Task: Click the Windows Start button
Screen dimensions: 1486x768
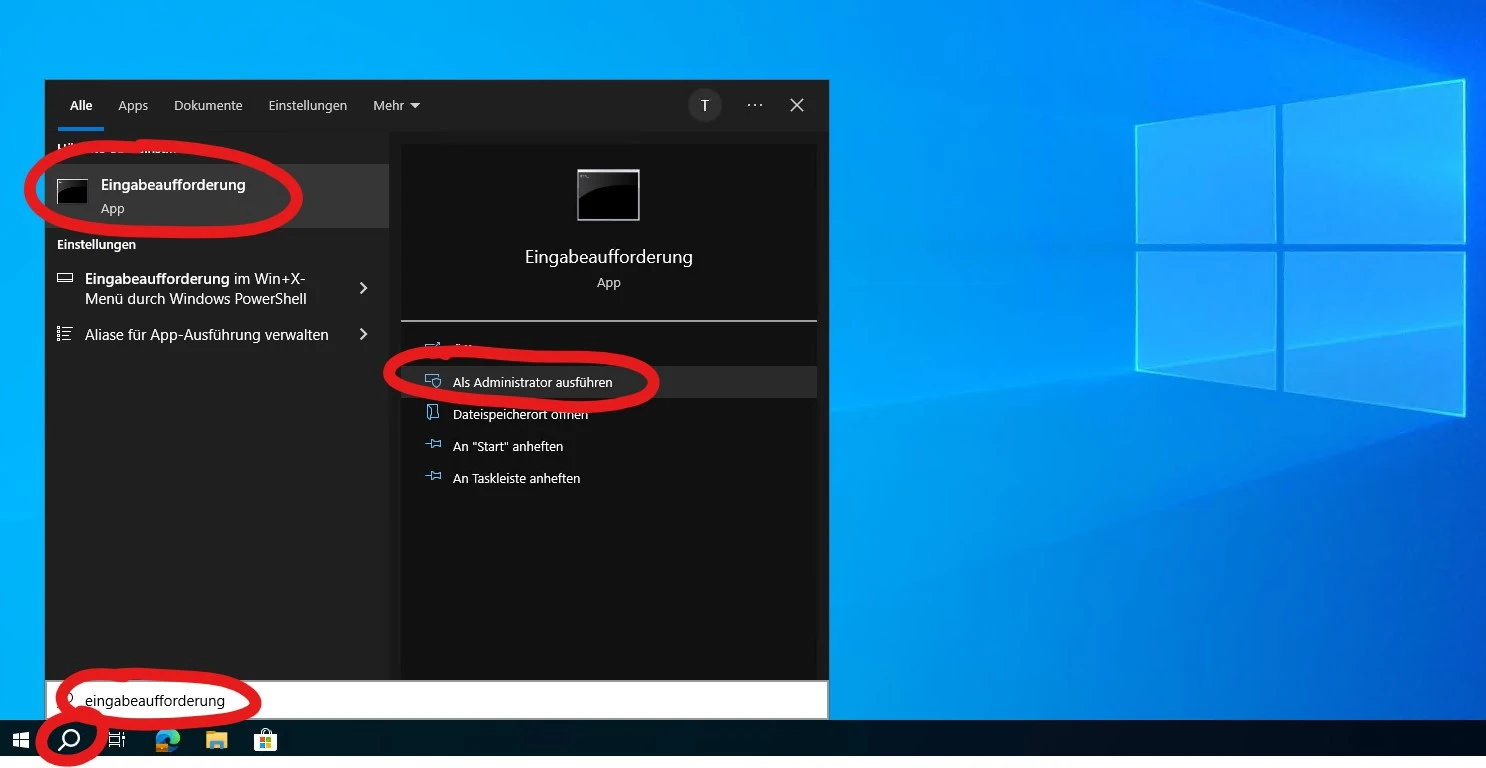Action: click(21, 740)
